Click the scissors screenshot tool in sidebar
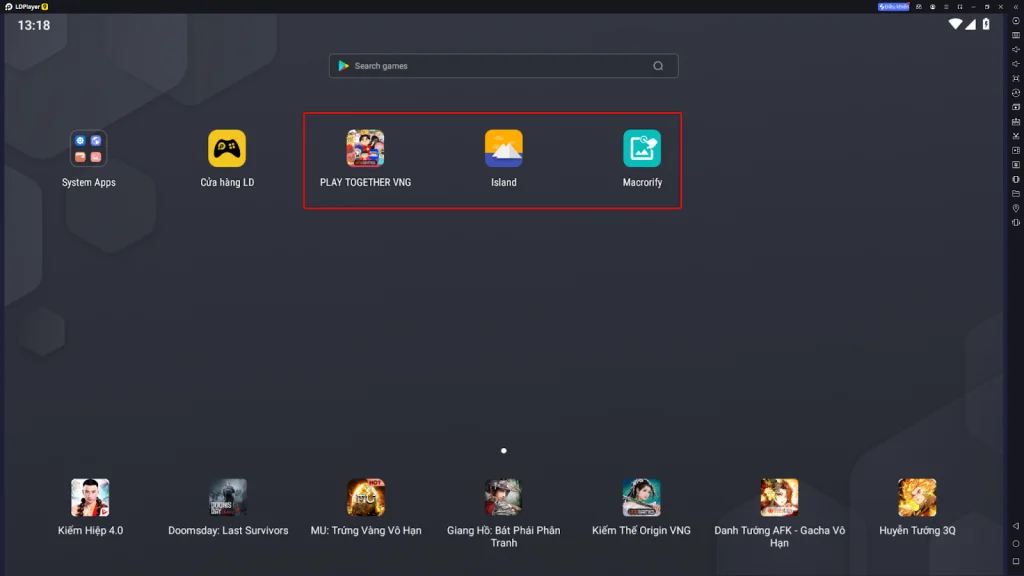The image size is (1024, 576). pyautogui.click(x=1016, y=136)
